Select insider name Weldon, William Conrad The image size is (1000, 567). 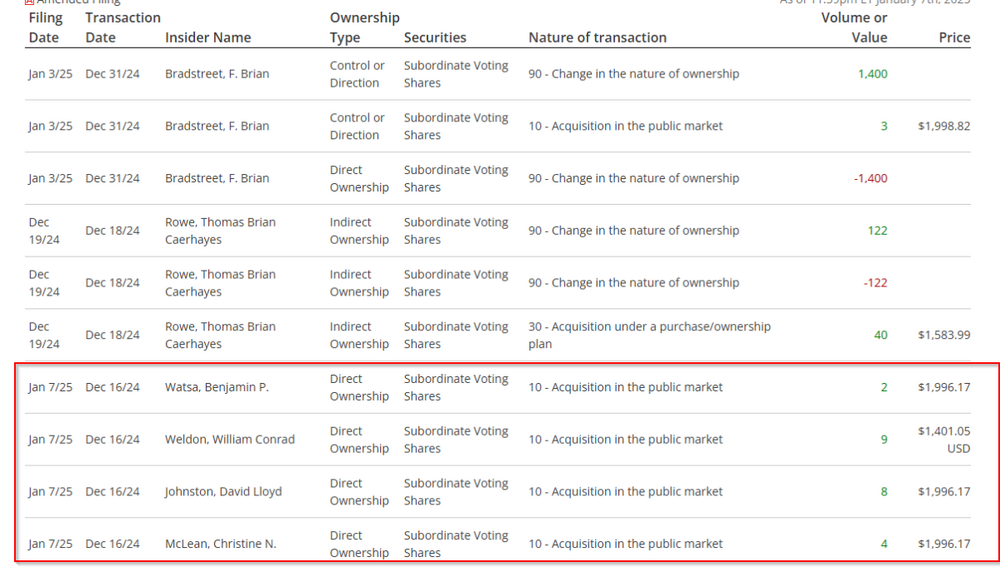pyautogui.click(x=230, y=439)
